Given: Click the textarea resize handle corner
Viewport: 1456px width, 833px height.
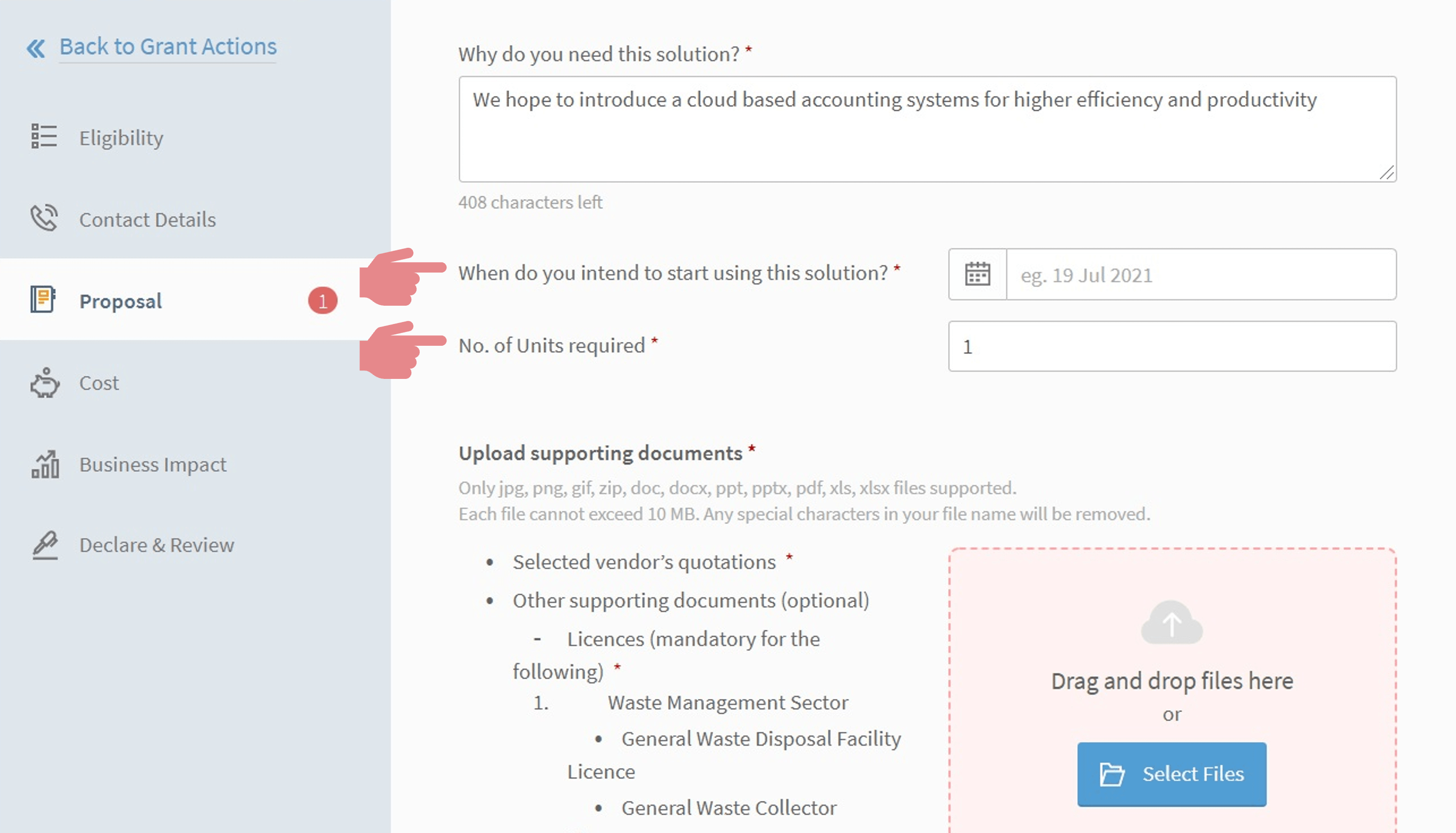Looking at the screenshot, I should (1387, 173).
